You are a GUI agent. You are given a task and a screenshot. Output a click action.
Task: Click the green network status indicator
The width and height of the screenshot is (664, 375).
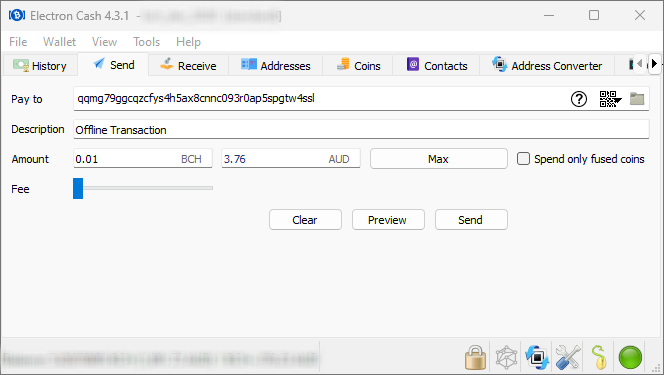pyautogui.click(x=630, y=357)
